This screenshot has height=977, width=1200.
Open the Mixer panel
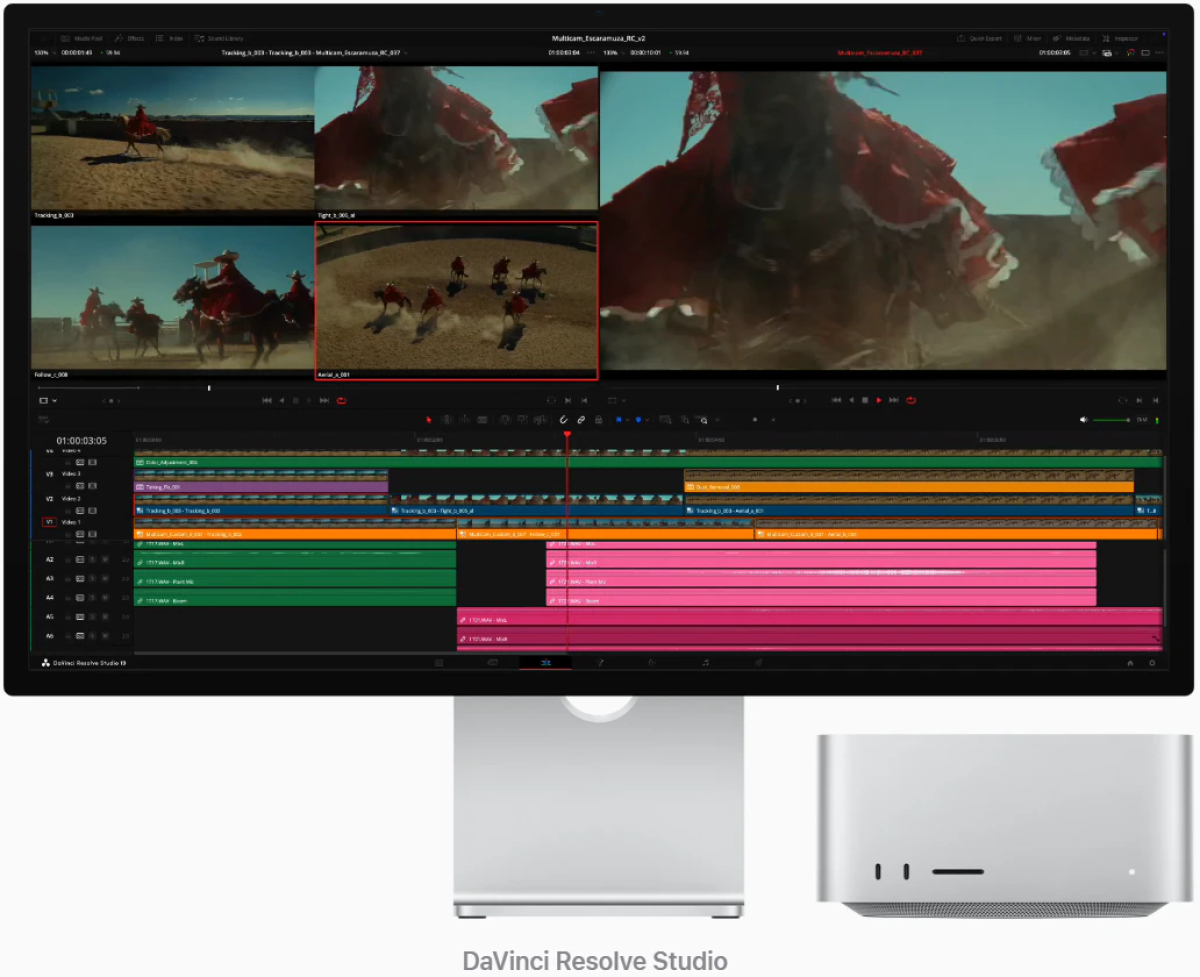(1027, 39)
